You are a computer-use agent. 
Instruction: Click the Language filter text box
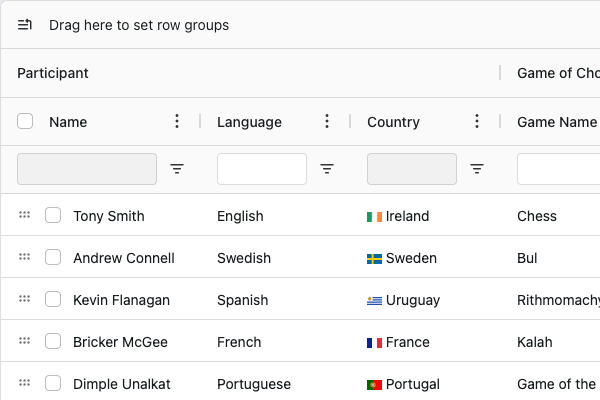click(262, 169)
